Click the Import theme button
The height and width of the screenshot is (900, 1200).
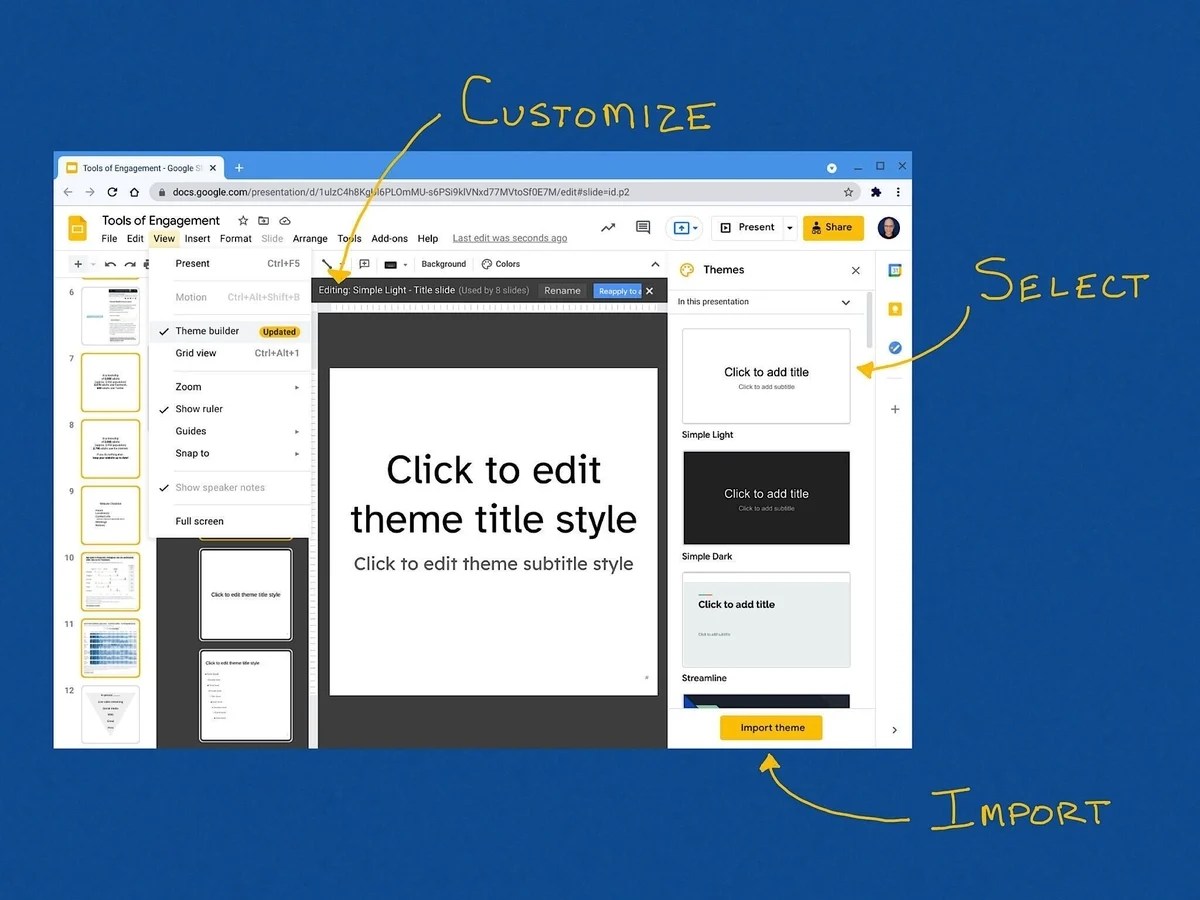click(771, 728)
